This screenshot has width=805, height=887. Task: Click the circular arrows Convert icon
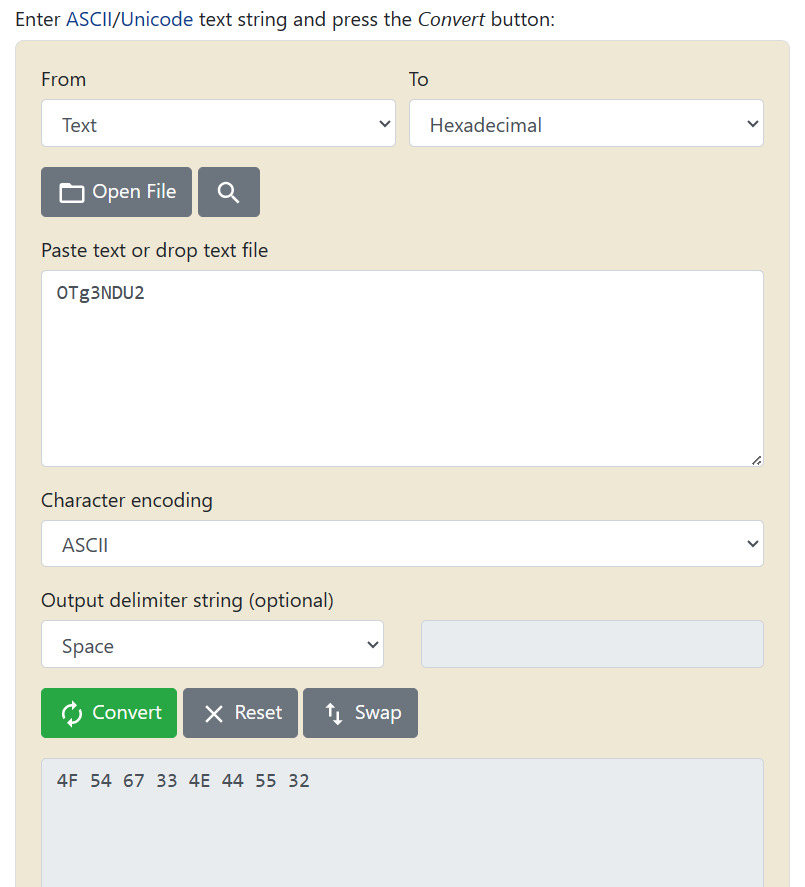tap(71, 713)
